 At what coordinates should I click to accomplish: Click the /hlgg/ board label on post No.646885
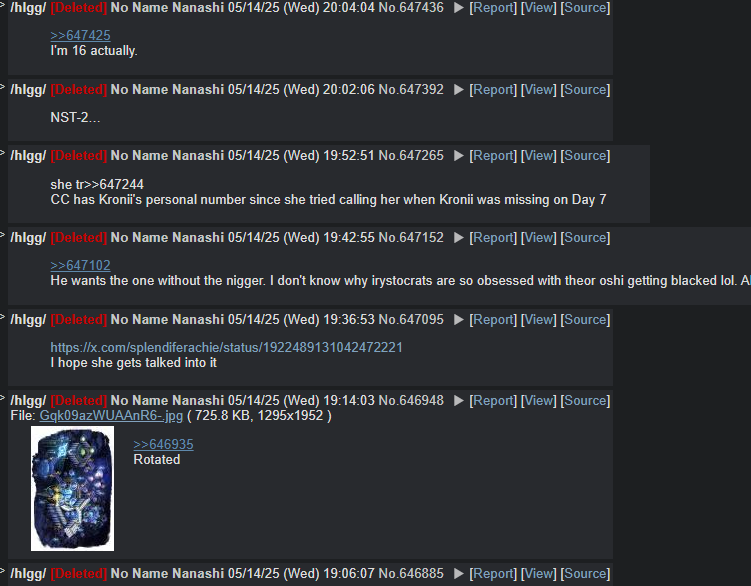pyautogui.click(x=28, y=574)
